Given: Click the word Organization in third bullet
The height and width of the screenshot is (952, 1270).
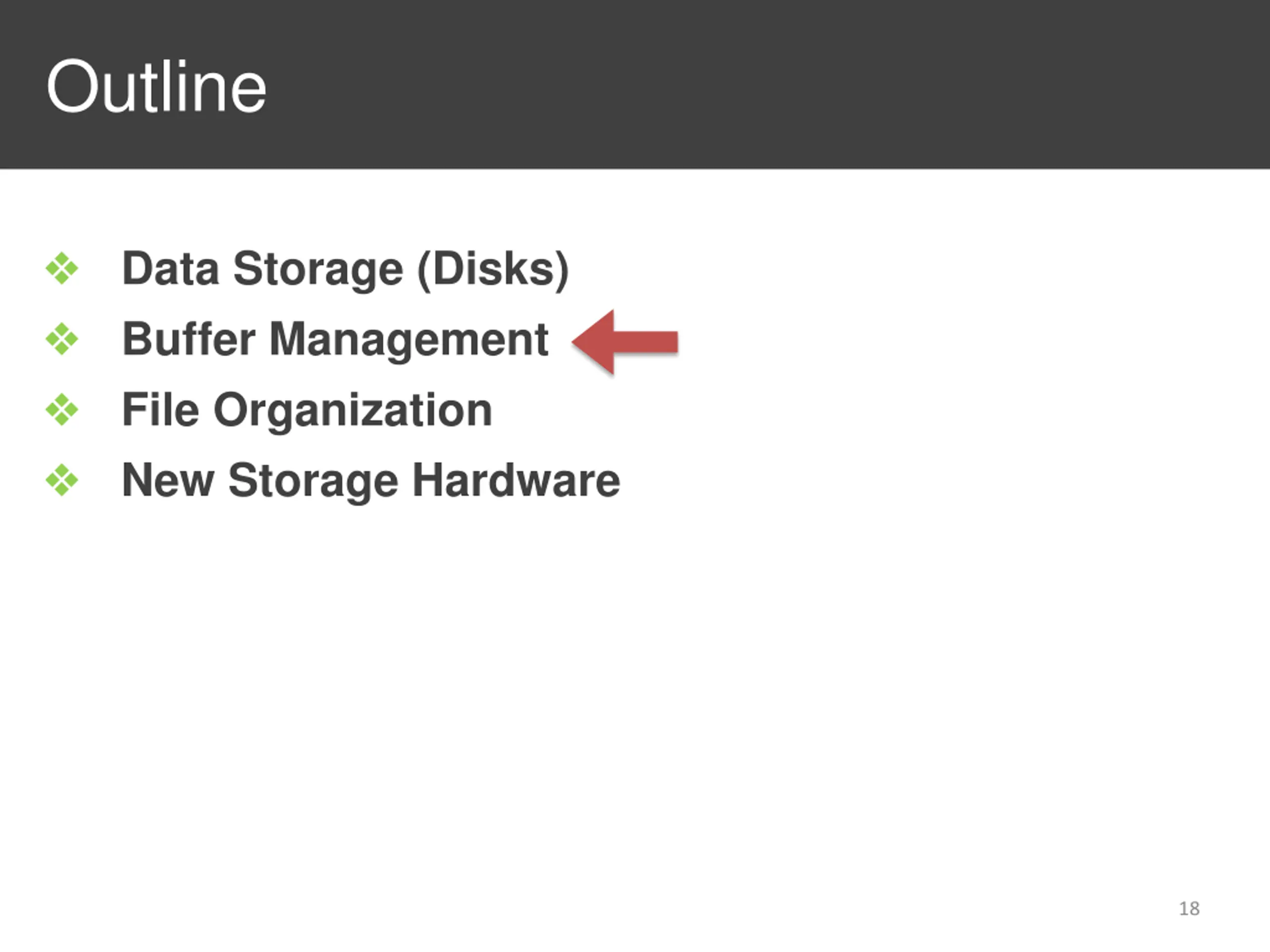Looking at the screenshot, I should (x=353, y=412).
